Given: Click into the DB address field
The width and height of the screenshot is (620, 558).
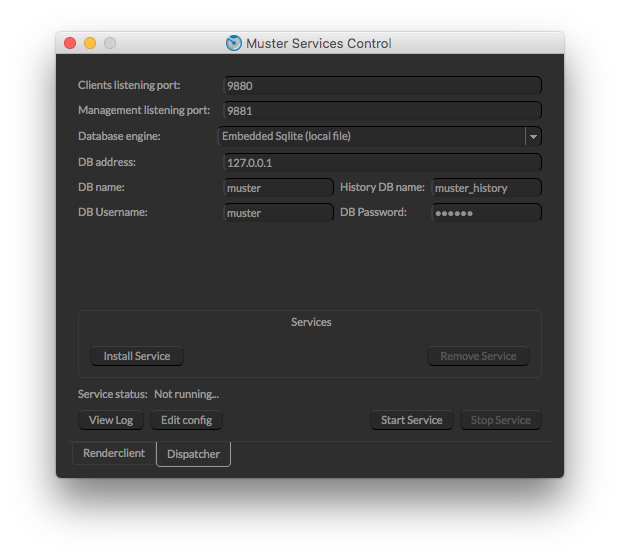Looking at the screenshot, I should (382, 162).
